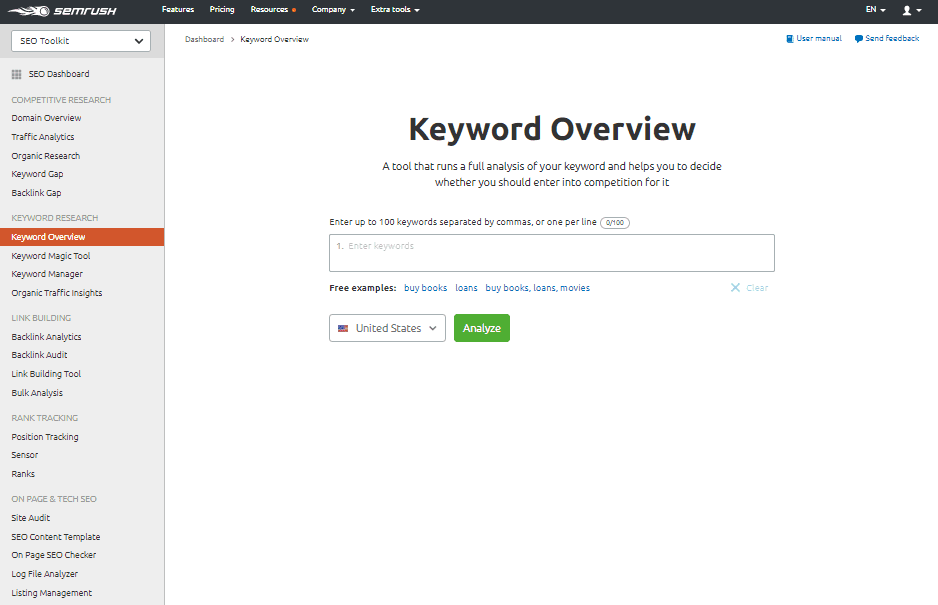Click the Keyword Overview breadcrumb text
938x605 pixels.
click(x=275, y=39)
